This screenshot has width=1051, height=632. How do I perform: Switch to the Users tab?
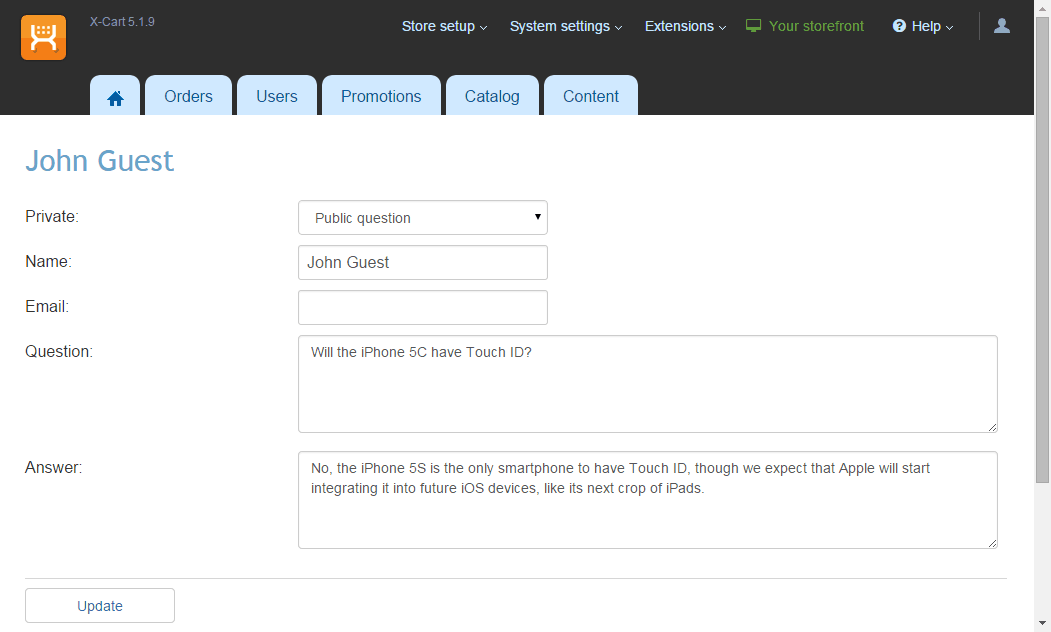277,96
